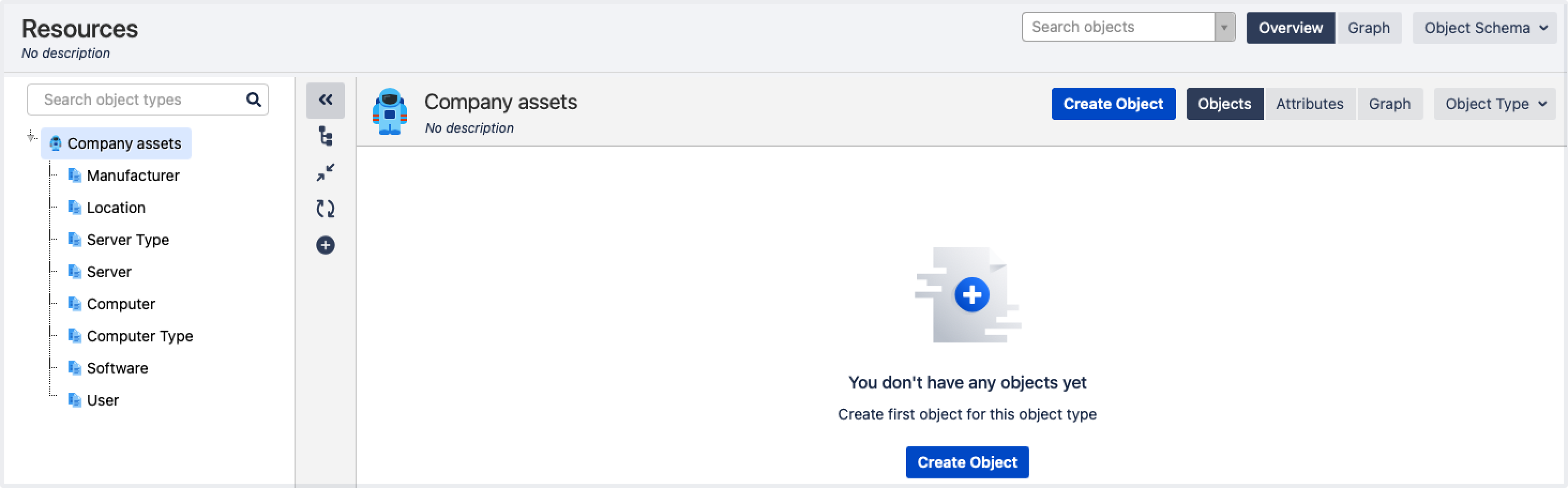Open the Object Schema dropdown

coord(1483,27)
